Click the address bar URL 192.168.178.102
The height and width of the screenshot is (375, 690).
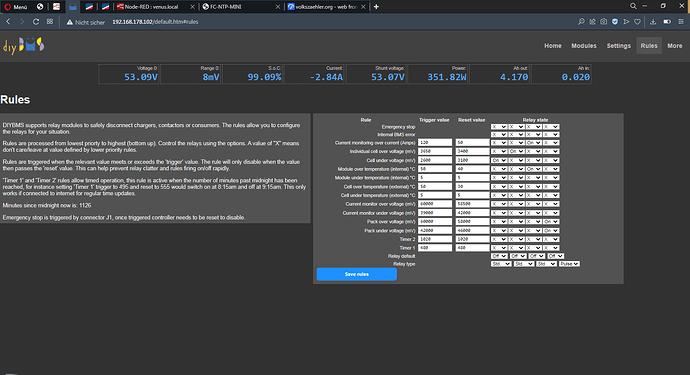click(x=155, y=22)
